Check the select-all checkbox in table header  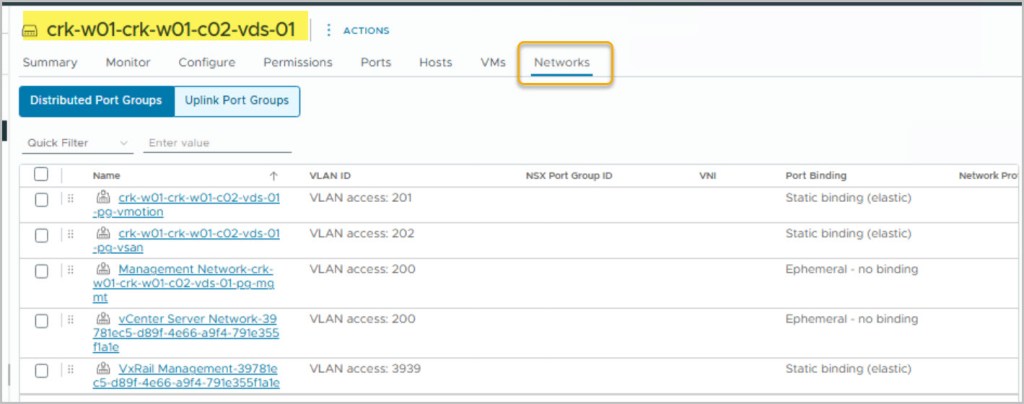point(41,175)
